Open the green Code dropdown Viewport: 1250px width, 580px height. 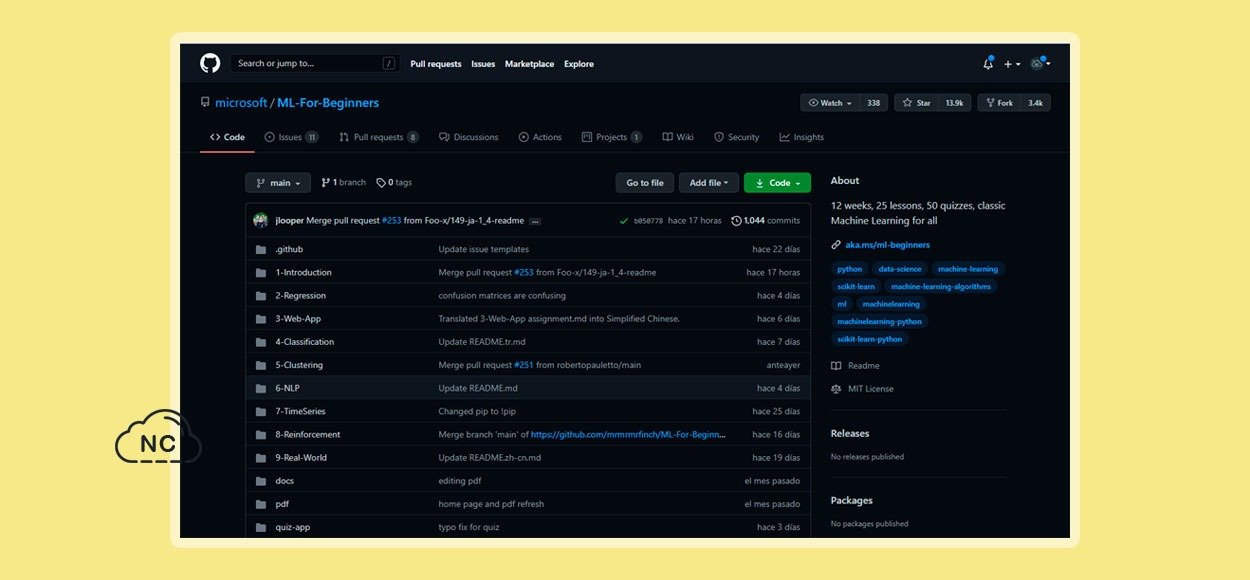tap(777, 183)
